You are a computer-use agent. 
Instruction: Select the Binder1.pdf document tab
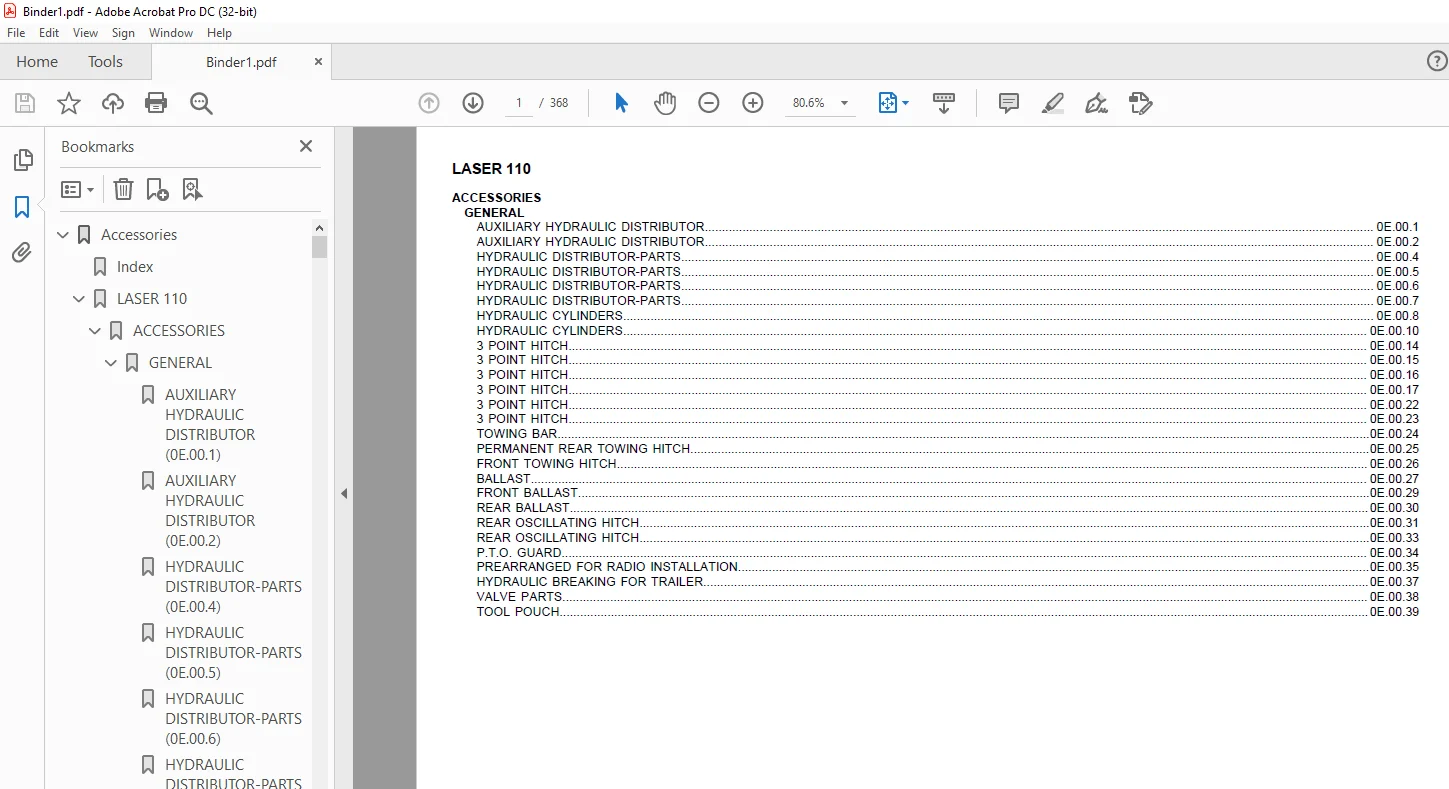pos(241,62)
